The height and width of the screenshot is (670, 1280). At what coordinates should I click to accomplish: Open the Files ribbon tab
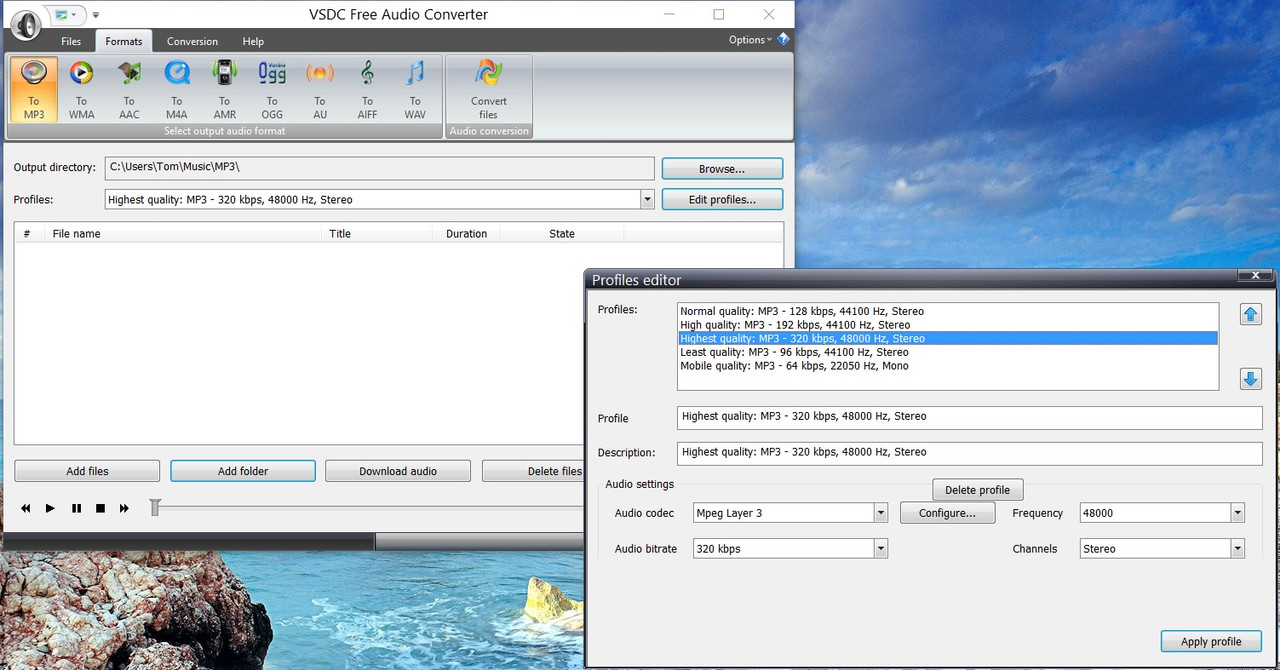pyautogui.click(x=71, y=41)
